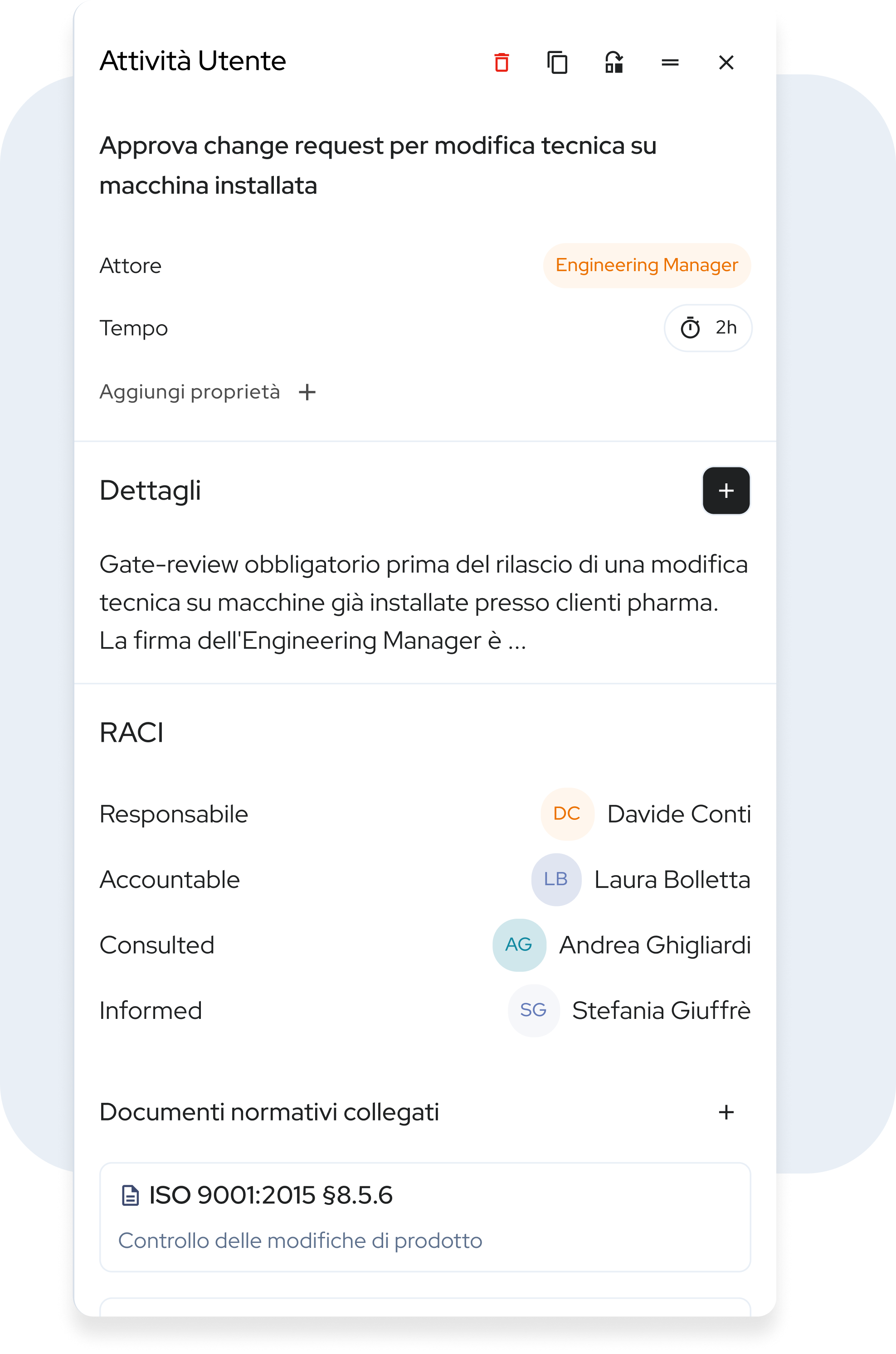Add a new property with the plus icon
This screenshot has height=1354, width=896.
[307, 392]
